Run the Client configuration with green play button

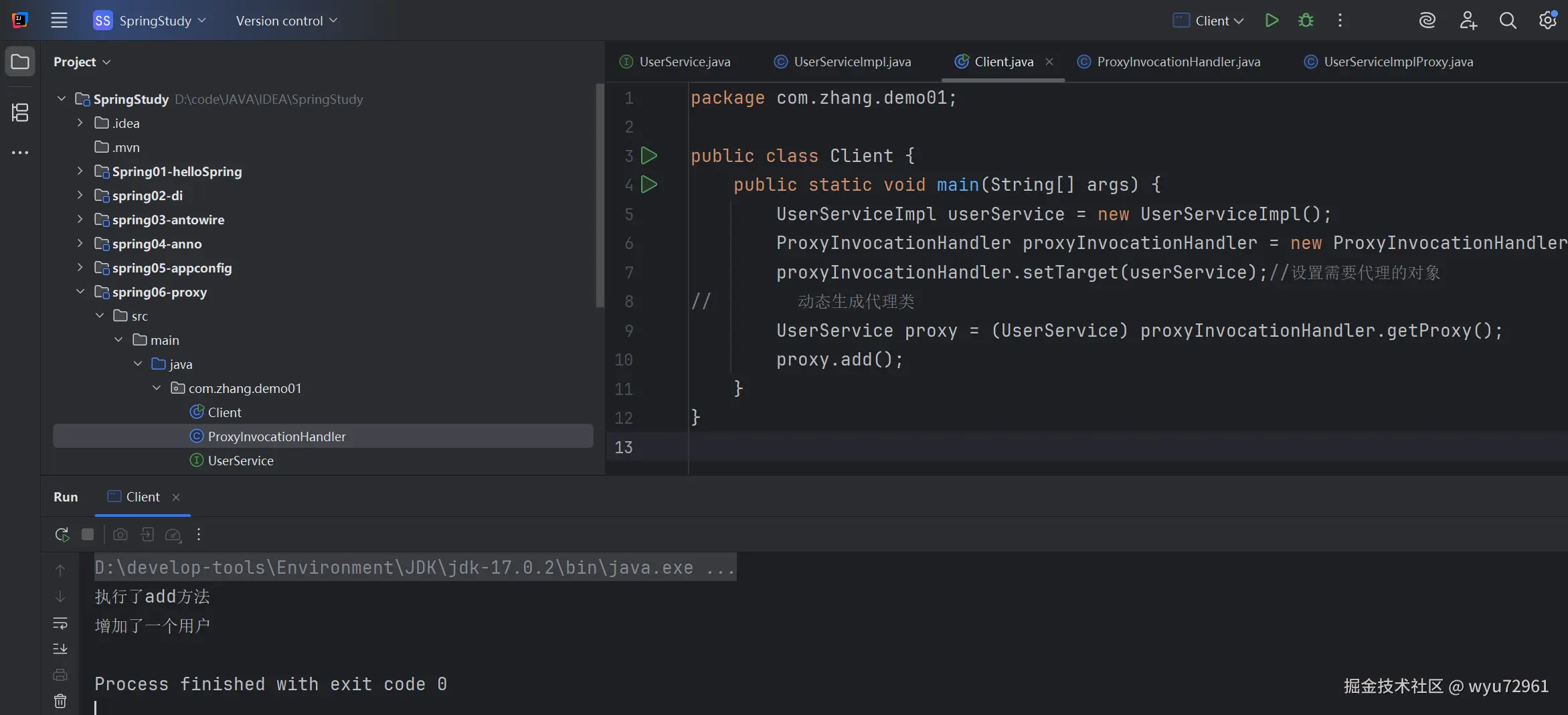point(1272,21)
